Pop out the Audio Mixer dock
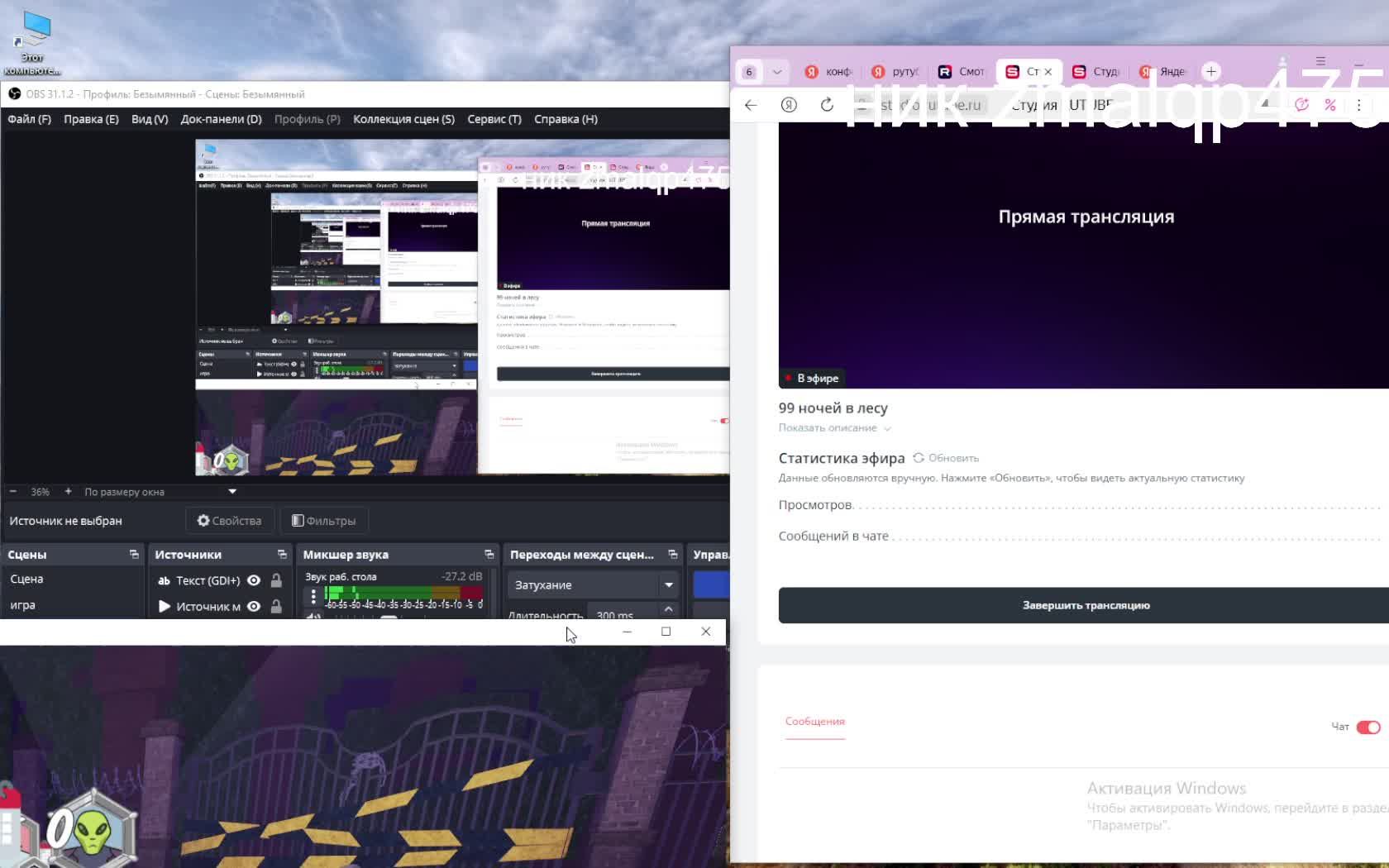This screenshot has height=868, width=1389. point(489,555)
